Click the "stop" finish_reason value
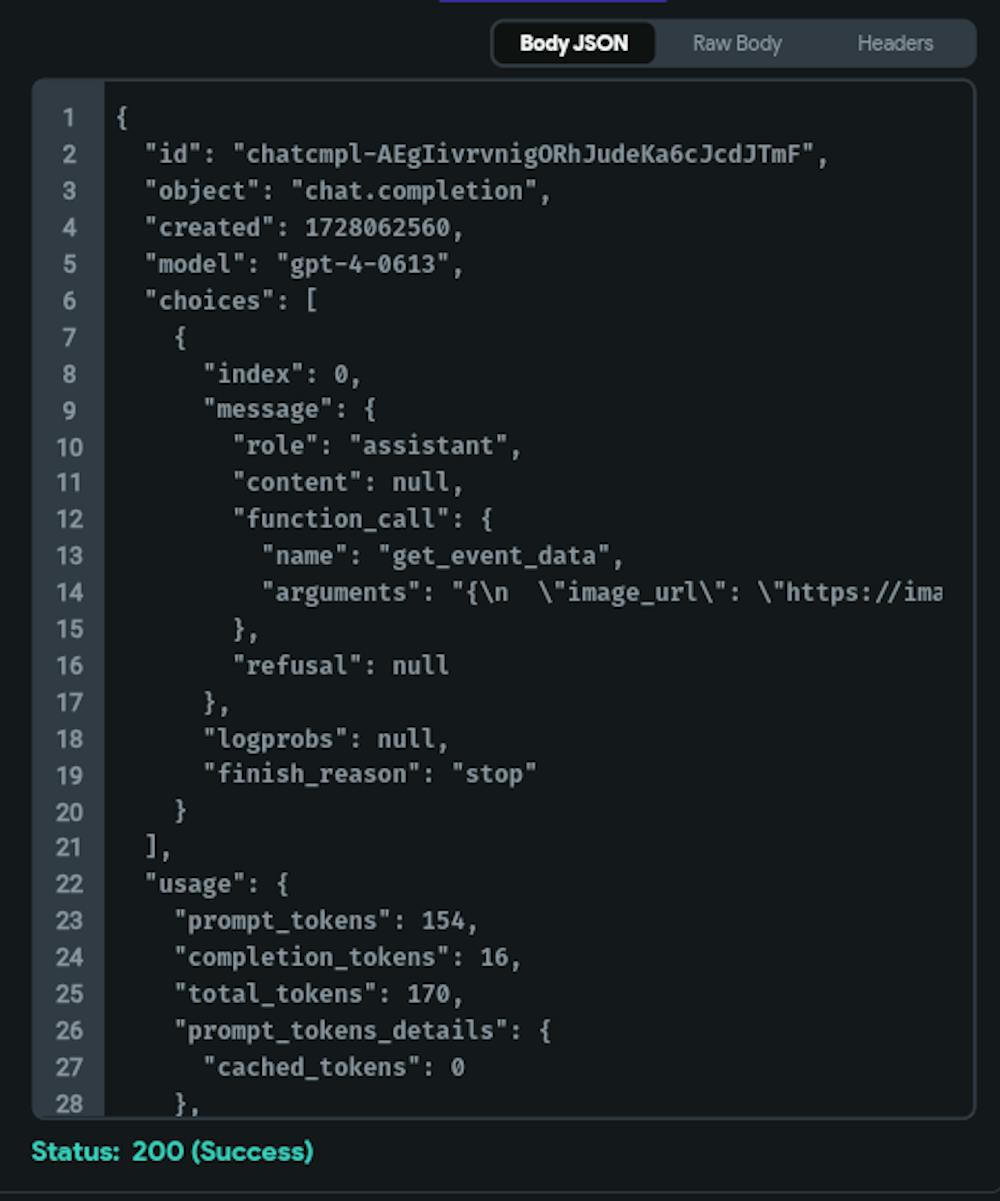The height and width of the screenshot is (1201, 1000). coord(494,774)
